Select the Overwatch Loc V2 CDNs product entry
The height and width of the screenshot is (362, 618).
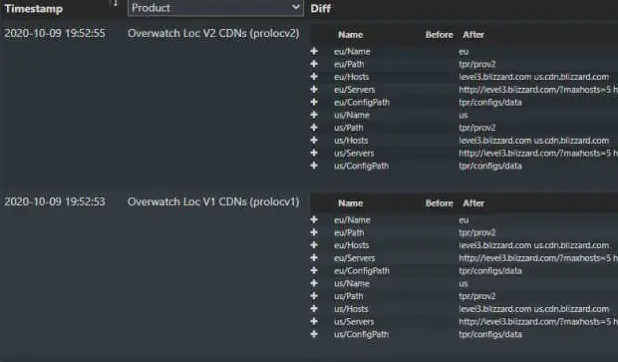[x=213, y=33]
